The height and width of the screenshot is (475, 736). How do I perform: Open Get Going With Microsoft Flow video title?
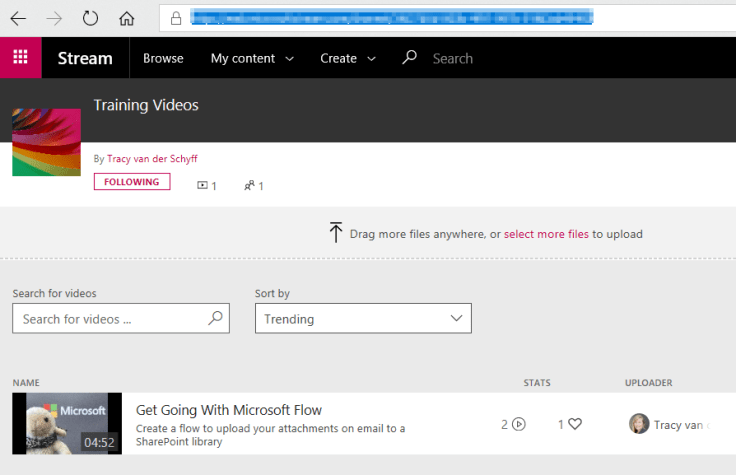click(x=229, y=410)
